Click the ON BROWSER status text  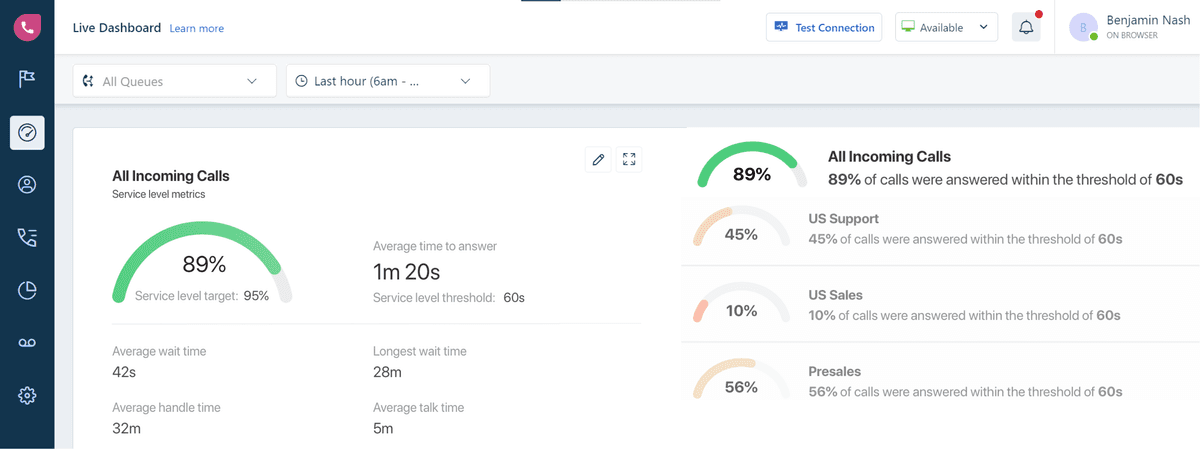click(1132, 36)
